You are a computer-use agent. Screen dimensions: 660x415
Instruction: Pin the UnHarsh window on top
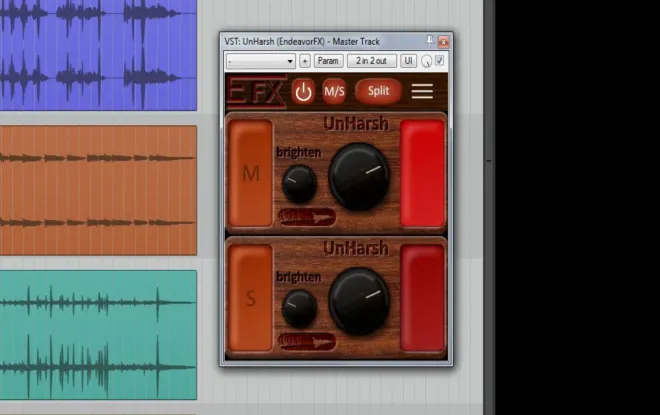coord(429,41)
